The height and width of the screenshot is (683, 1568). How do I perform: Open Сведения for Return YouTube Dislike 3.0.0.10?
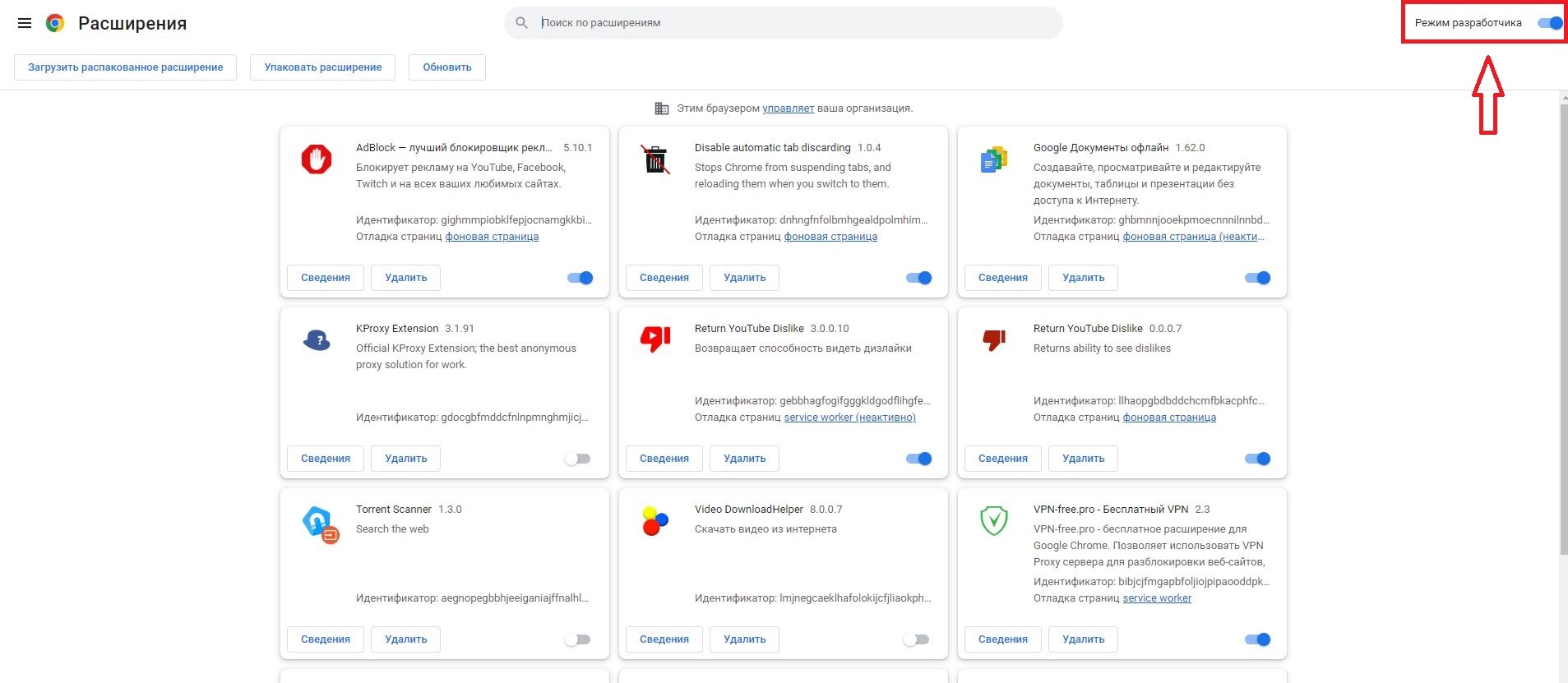tap(664, 459)
